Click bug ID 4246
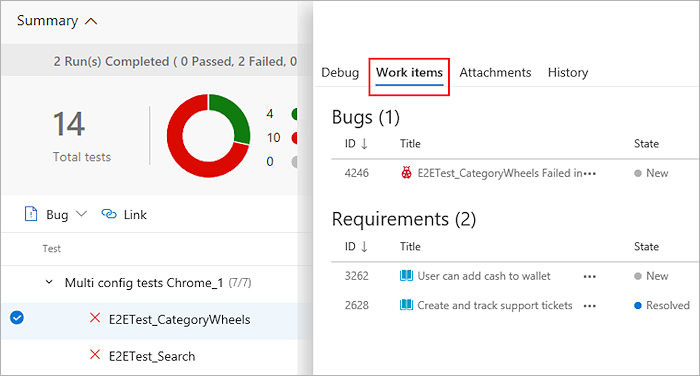 pos(357,173)
